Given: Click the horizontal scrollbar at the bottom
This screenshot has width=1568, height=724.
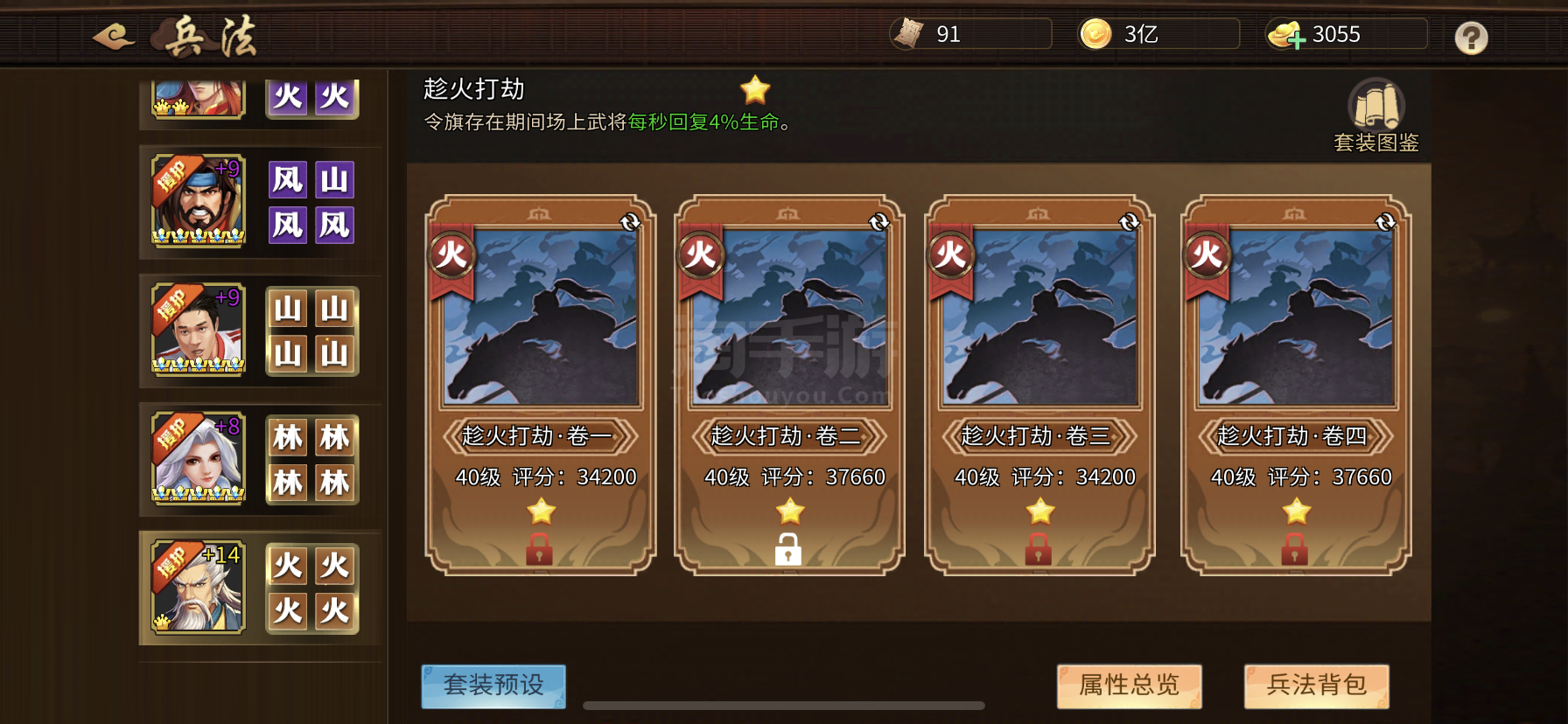Looking at the screenshot, I should pos(784,706).
